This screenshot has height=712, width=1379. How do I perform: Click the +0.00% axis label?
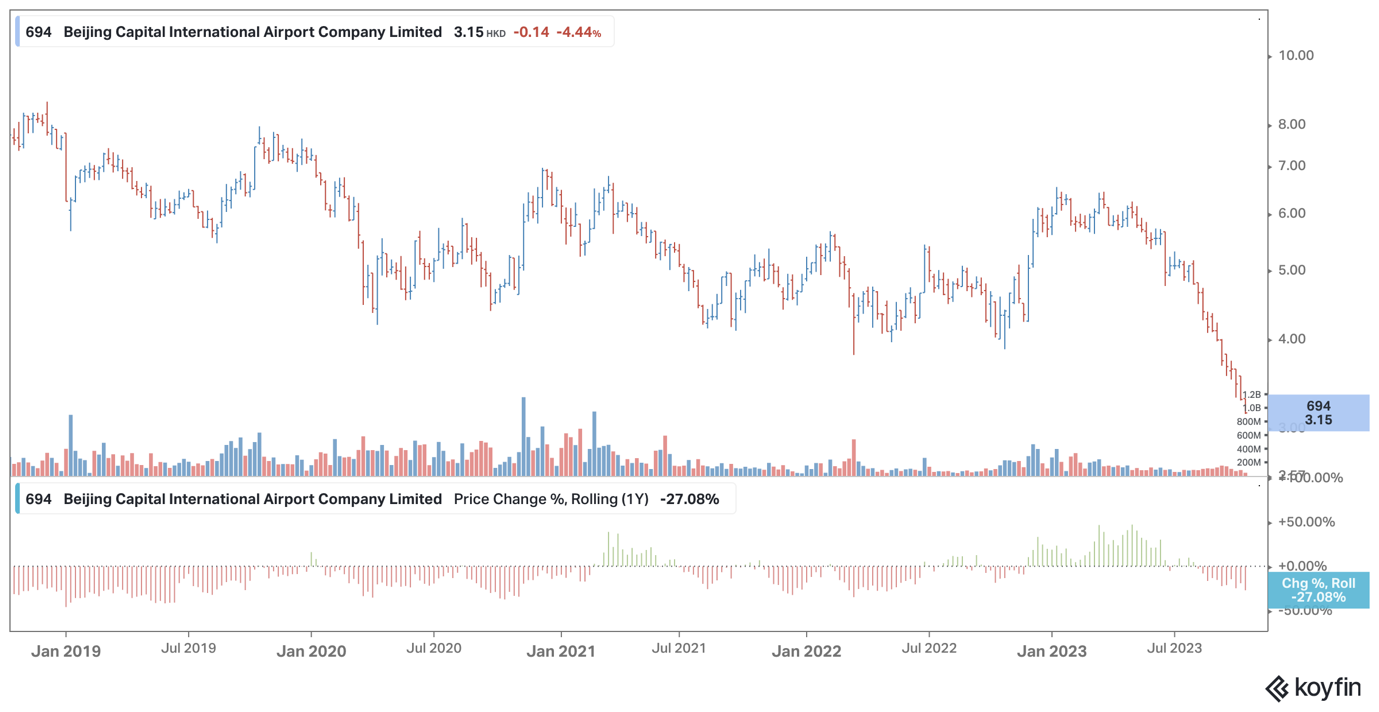click(1302, 566)
